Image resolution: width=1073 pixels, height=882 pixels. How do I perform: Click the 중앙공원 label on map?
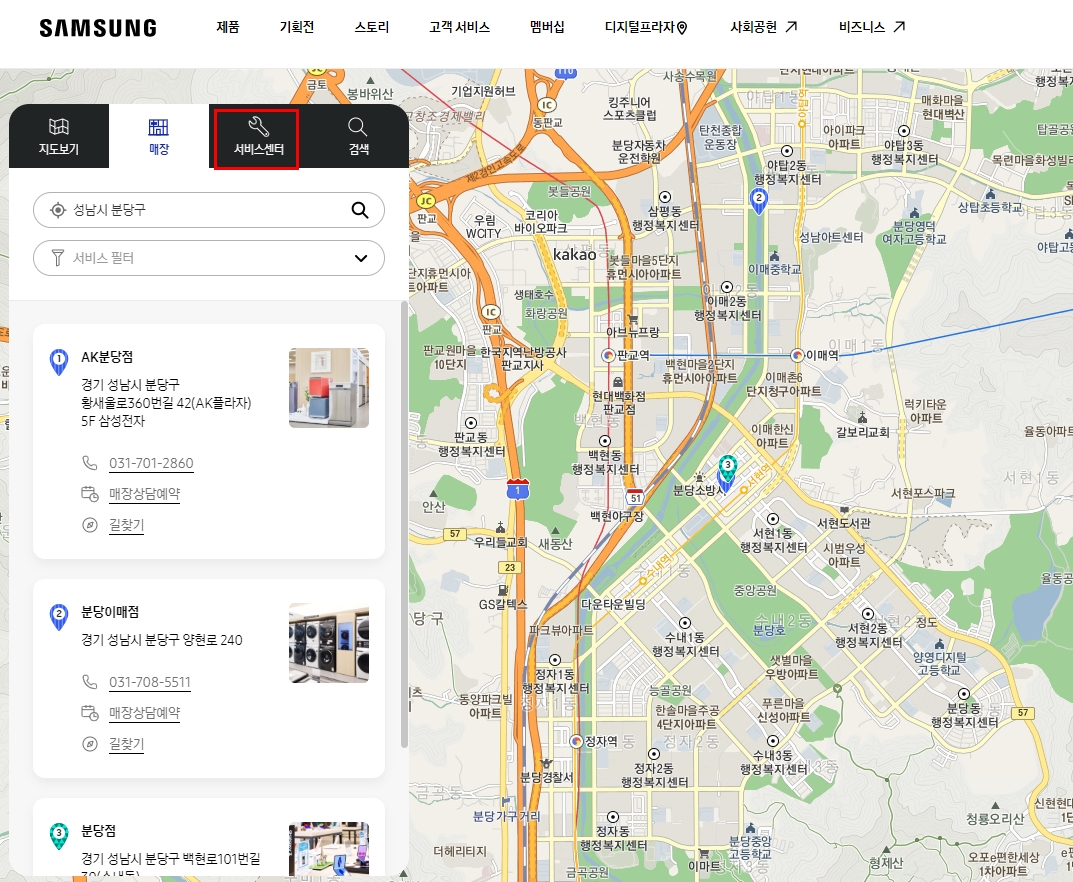point(755,590)
